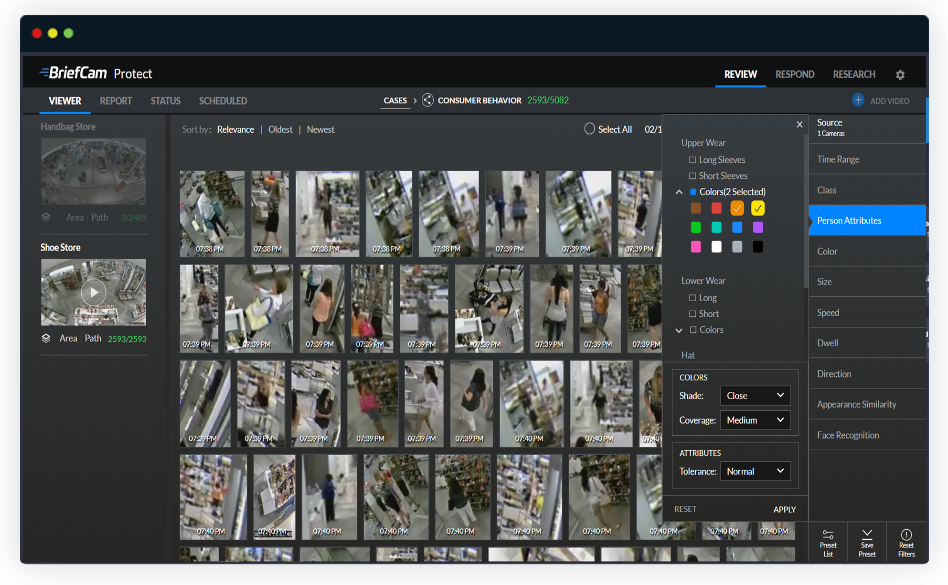The width and height of the screenshot is (948, 585).
Task: Enable the Long Sleeves checkbox
Action: point(692,160)
